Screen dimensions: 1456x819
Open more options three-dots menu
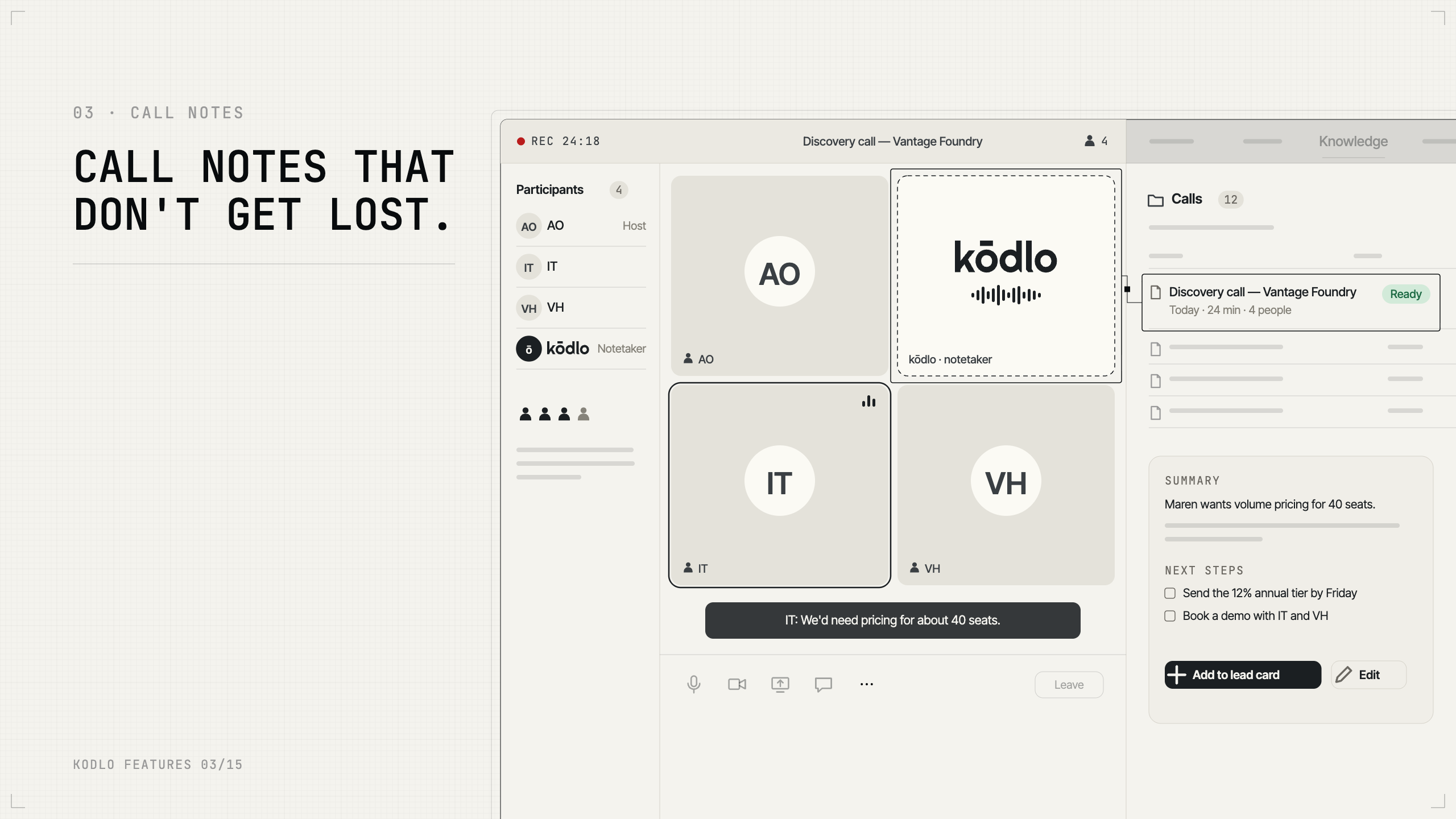(866, 684)
